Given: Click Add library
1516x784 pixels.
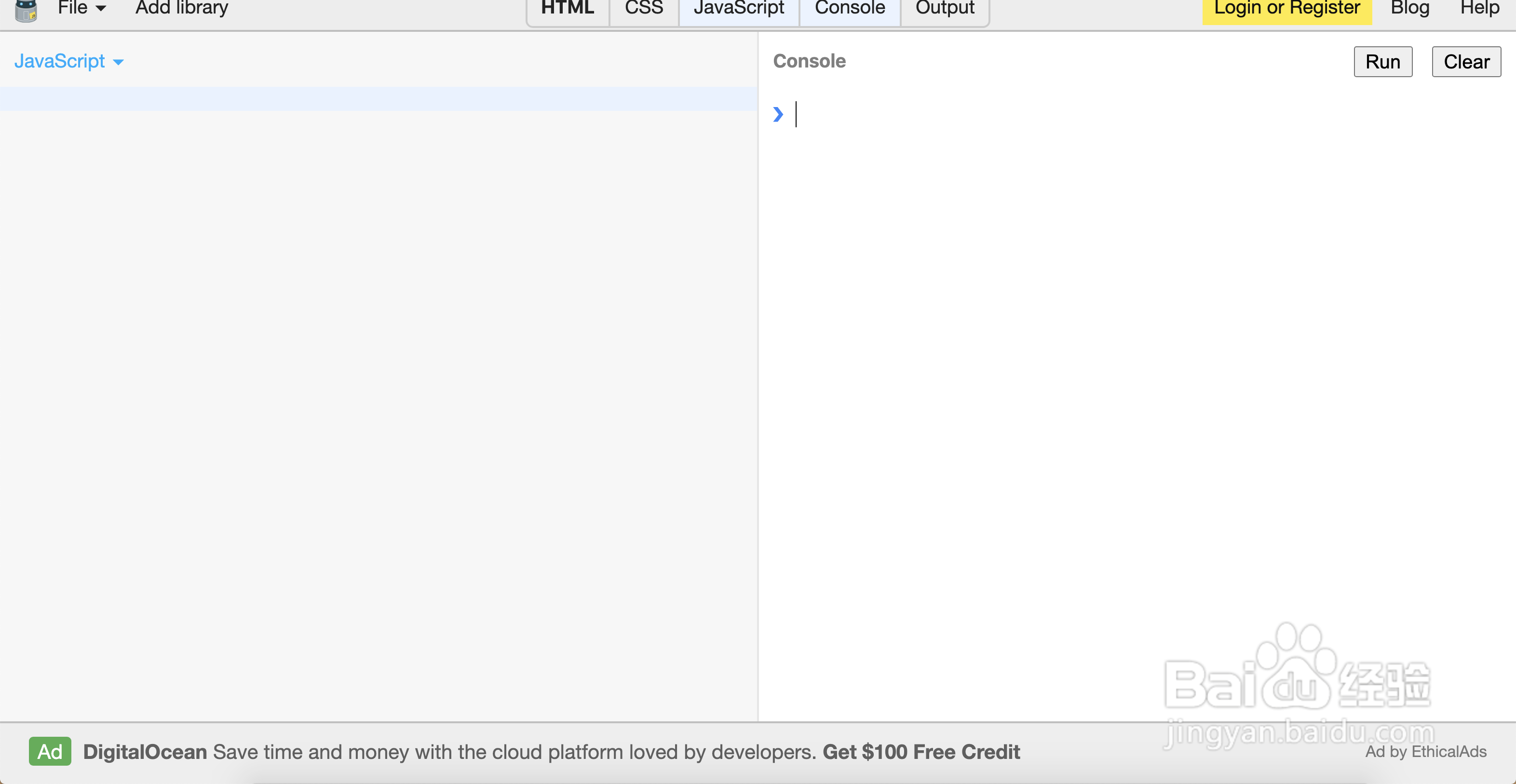Looking at the screenshot, I should pos(182,8).
